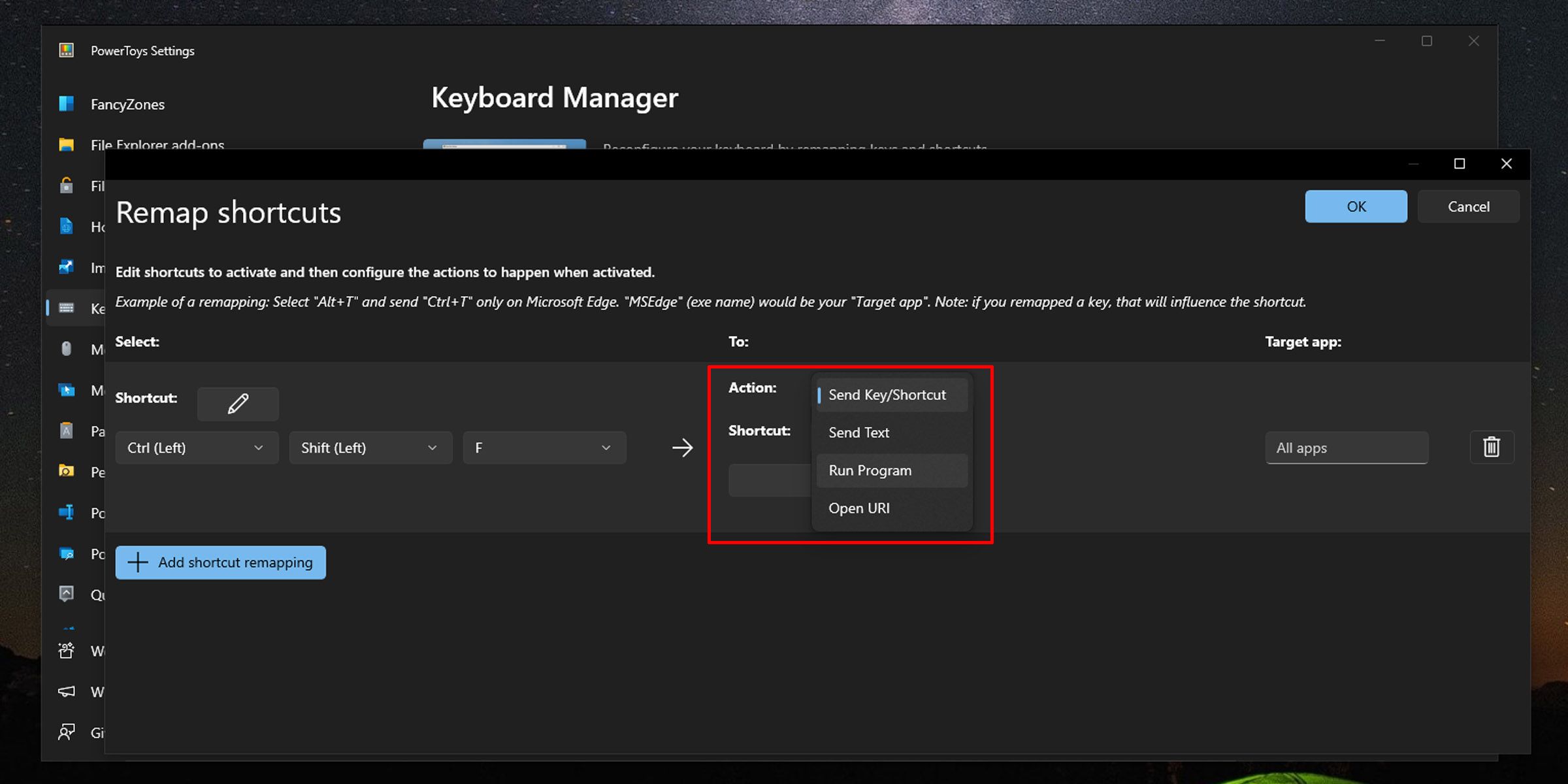
Task: Click the Mouse utilities icon in sidebar
Action: click(66, 349)
